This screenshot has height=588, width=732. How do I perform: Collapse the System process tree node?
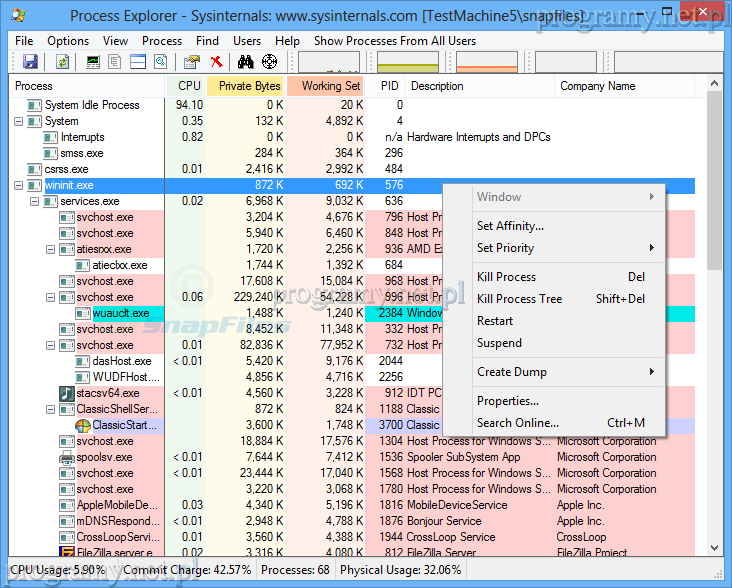[19, 121]
